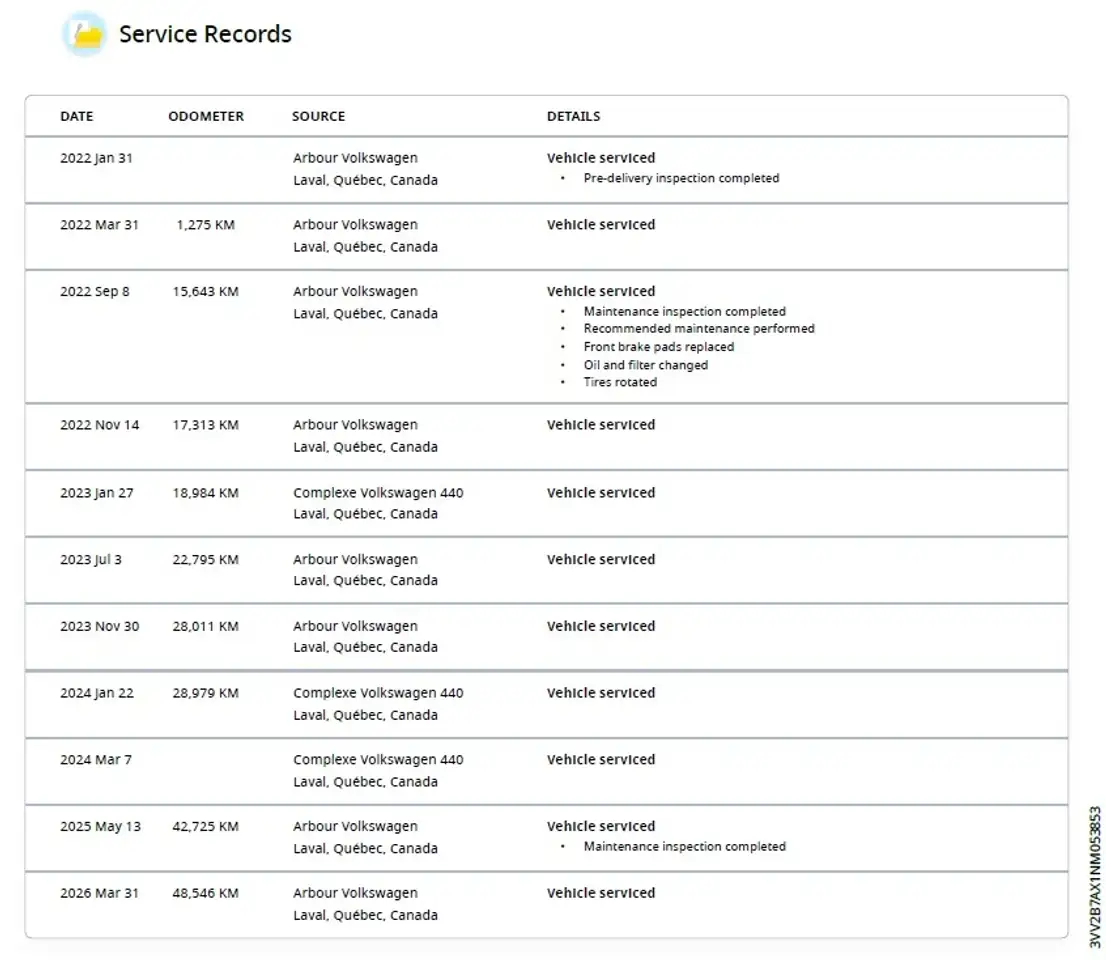Select the 2024 Mar 7 service row

click(547, 771)
